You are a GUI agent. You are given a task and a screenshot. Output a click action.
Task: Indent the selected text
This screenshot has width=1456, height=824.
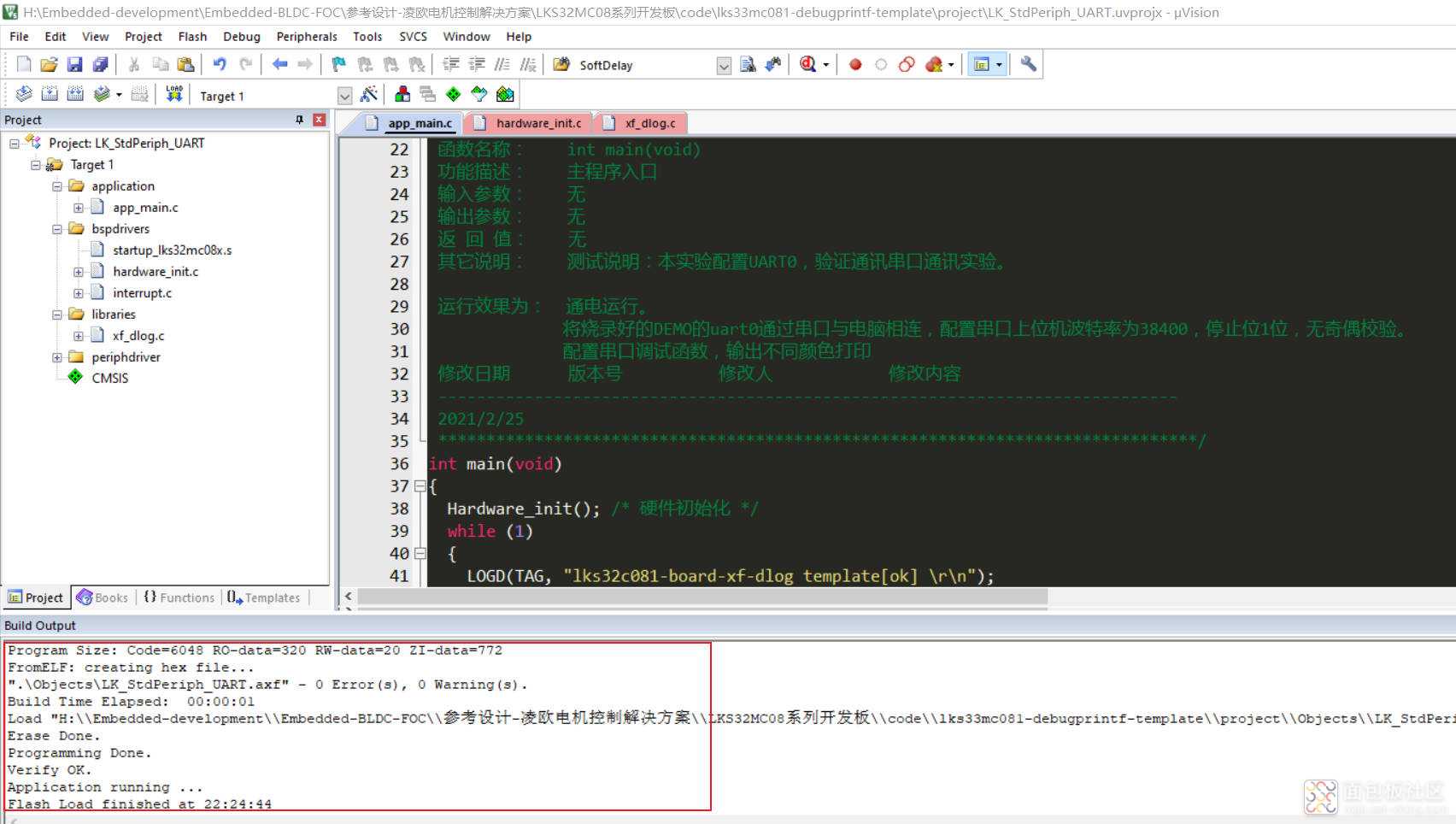pyautogui.click(x=451, y=64)
